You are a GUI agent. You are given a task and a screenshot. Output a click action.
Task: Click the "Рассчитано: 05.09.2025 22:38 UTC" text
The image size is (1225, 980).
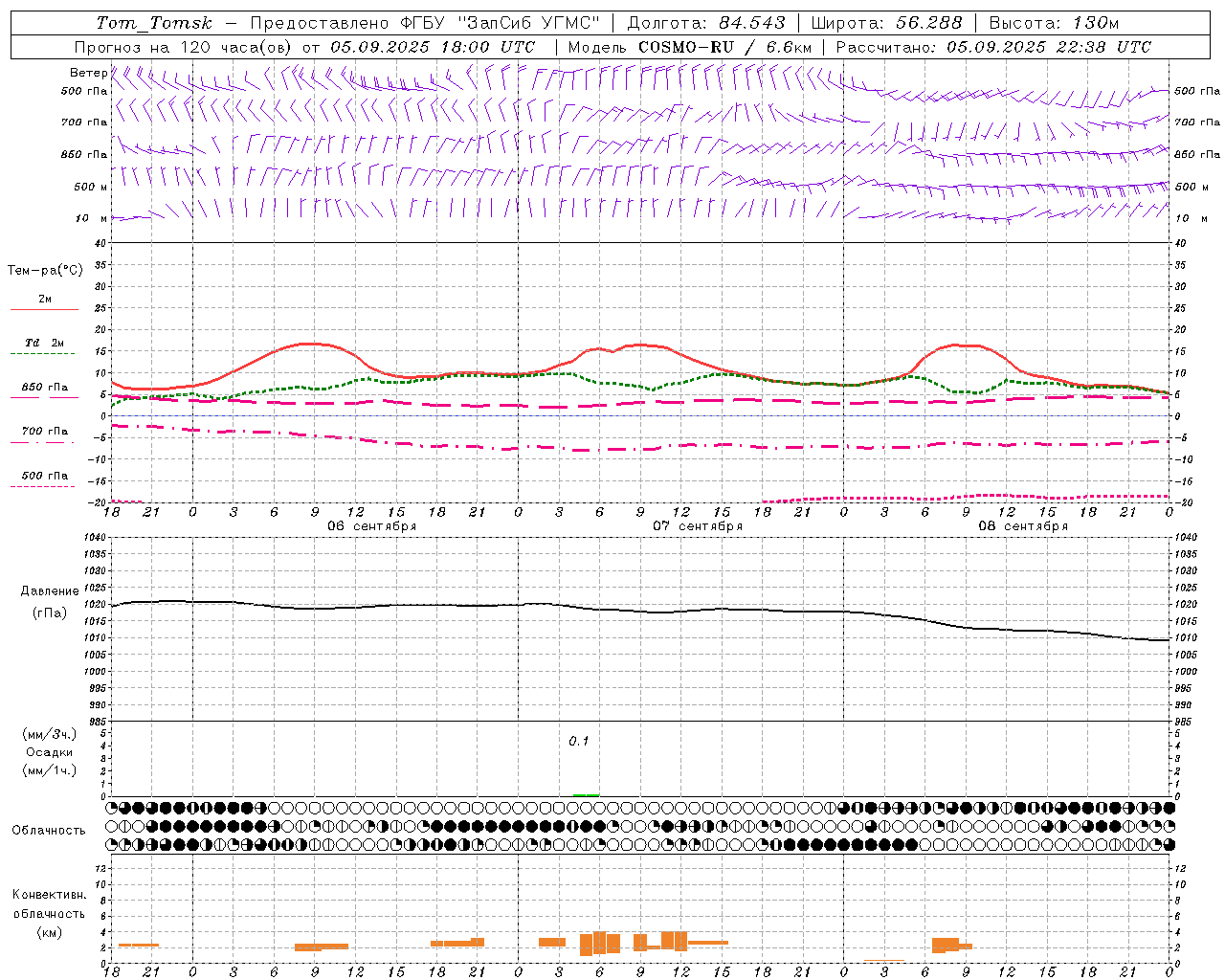[x=993, y=47]
